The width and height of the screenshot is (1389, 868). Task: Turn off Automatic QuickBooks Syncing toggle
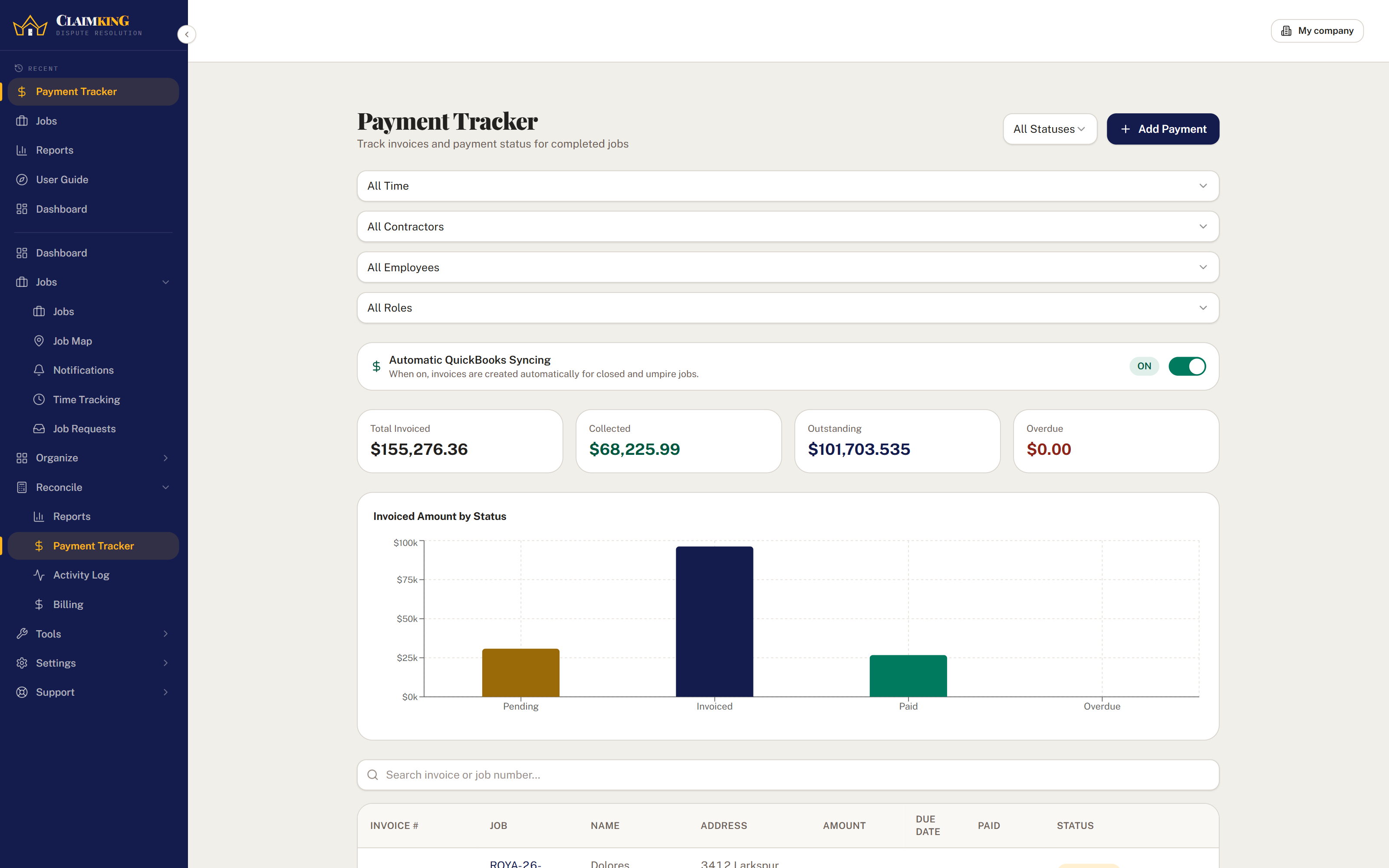pos(1187,366)
